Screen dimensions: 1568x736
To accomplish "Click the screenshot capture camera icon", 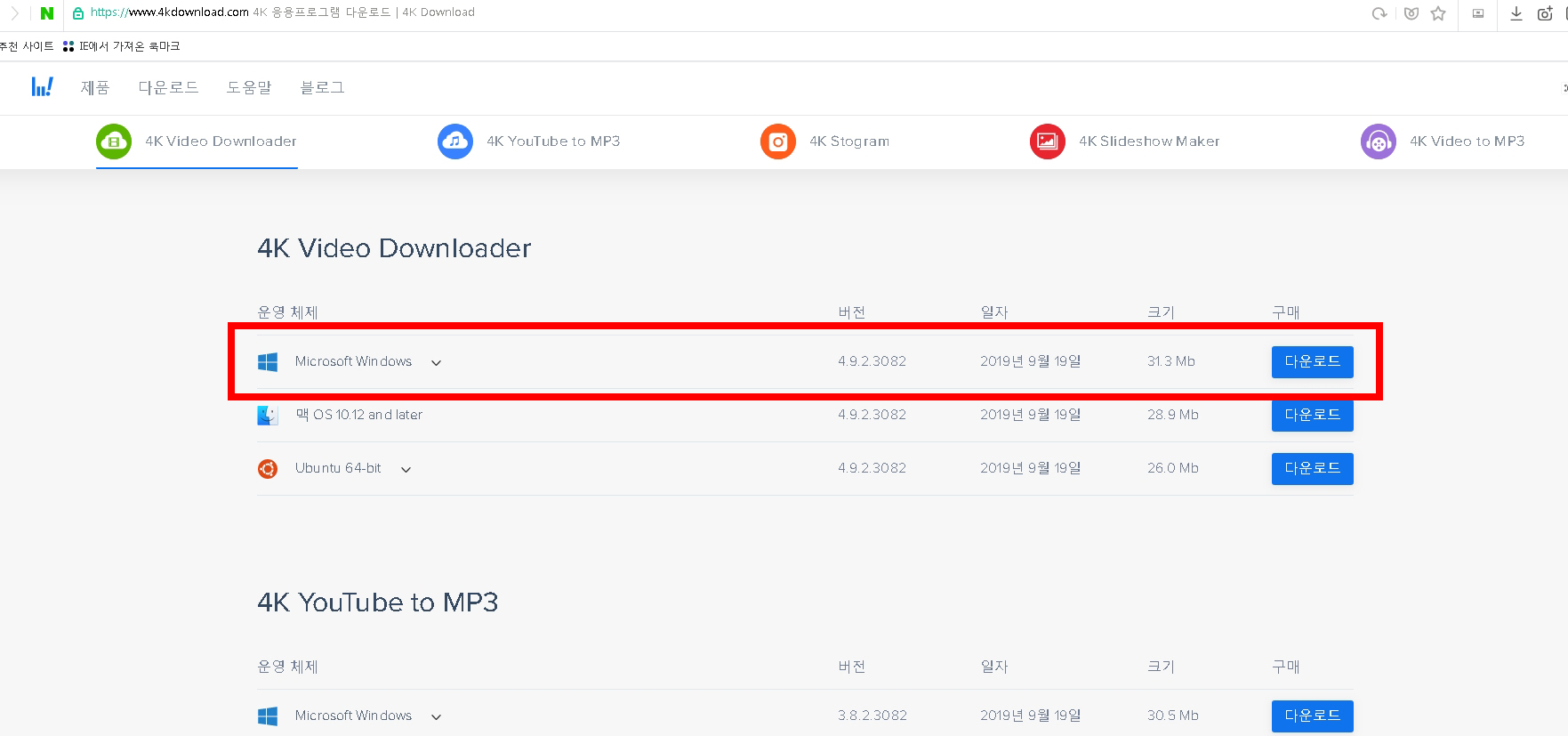I will (x=1546, y=13).
